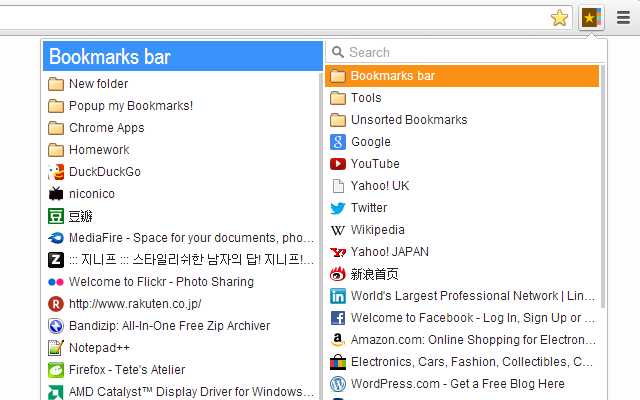Open Bandizip: All-In-One Free Zip Archiver
Screen dimensions: 640x400
(x=169, y=326)
